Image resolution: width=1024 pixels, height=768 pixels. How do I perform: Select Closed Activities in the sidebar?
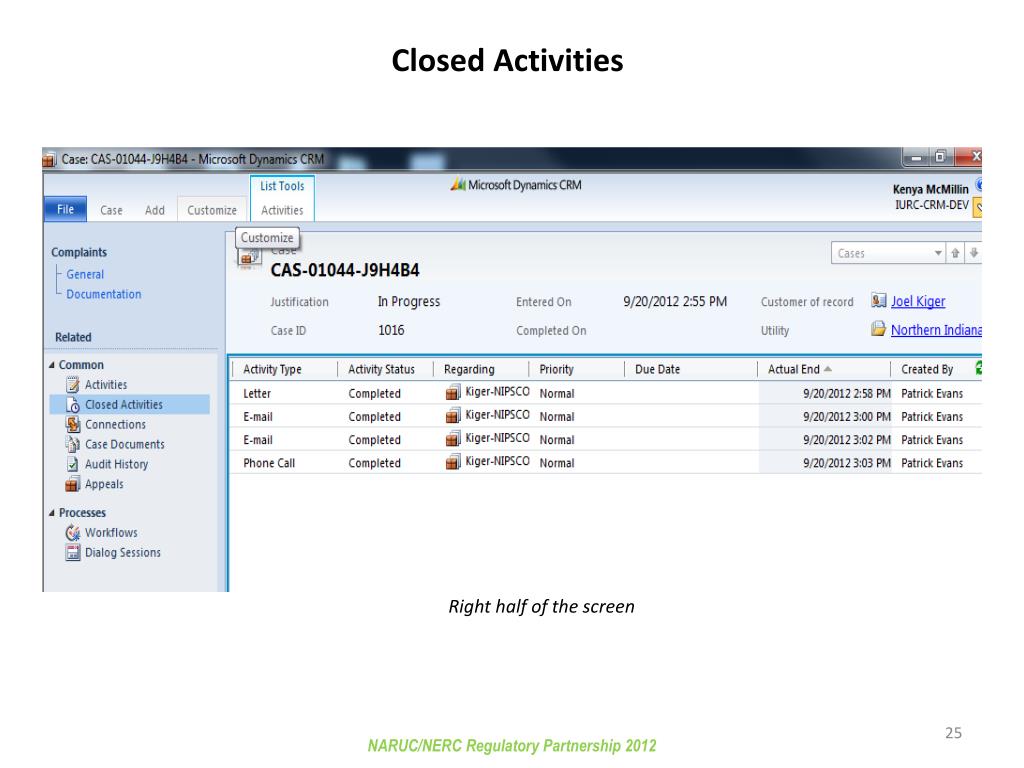tap(130, 405)
